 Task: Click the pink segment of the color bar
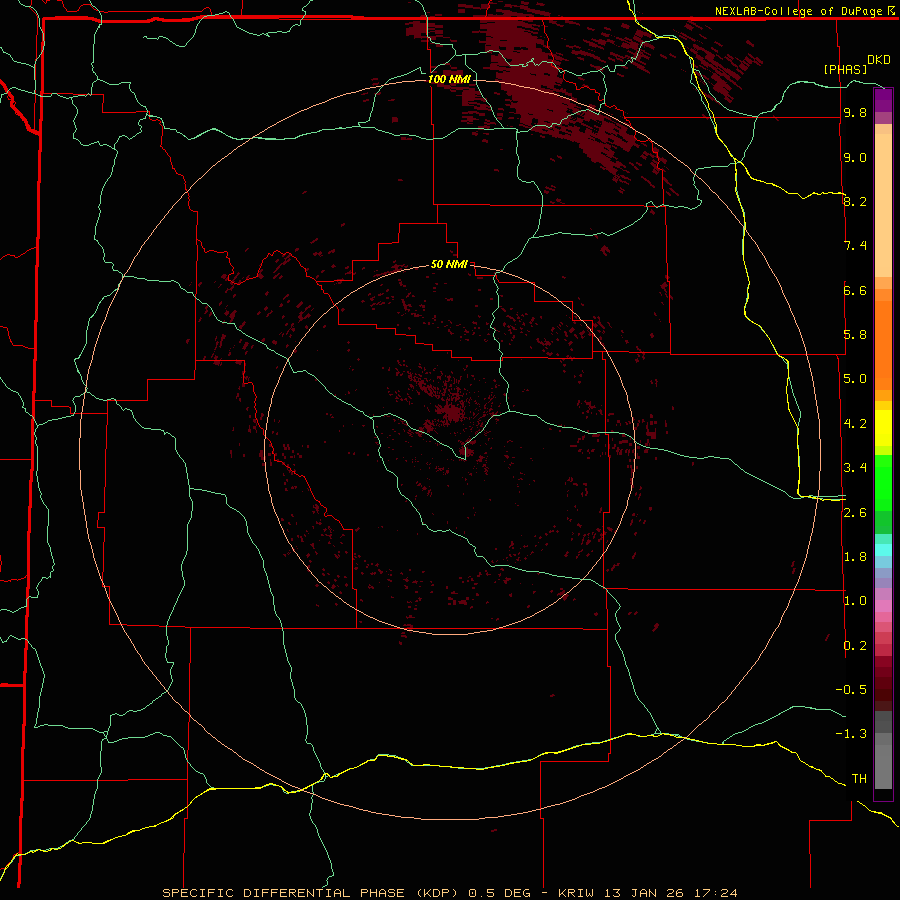[883, 606]
